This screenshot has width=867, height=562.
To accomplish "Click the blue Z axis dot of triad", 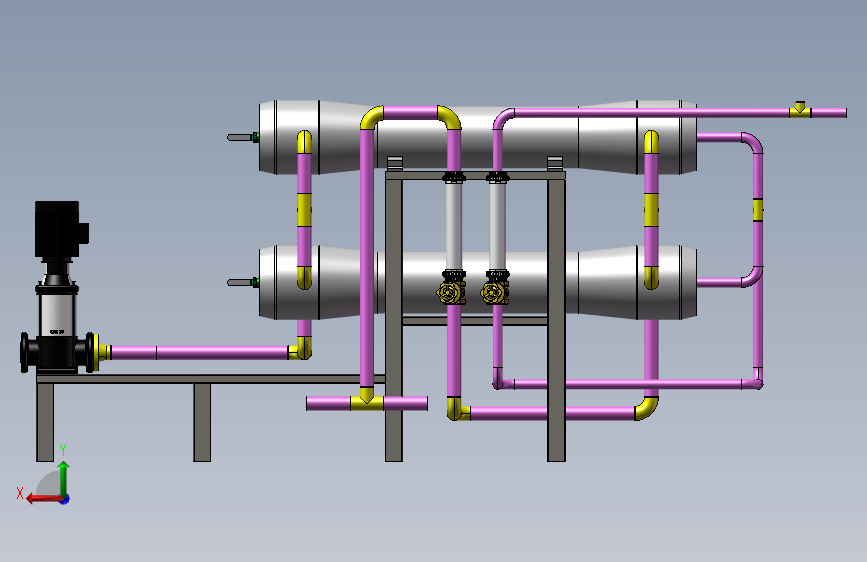I will pos(65,500).
